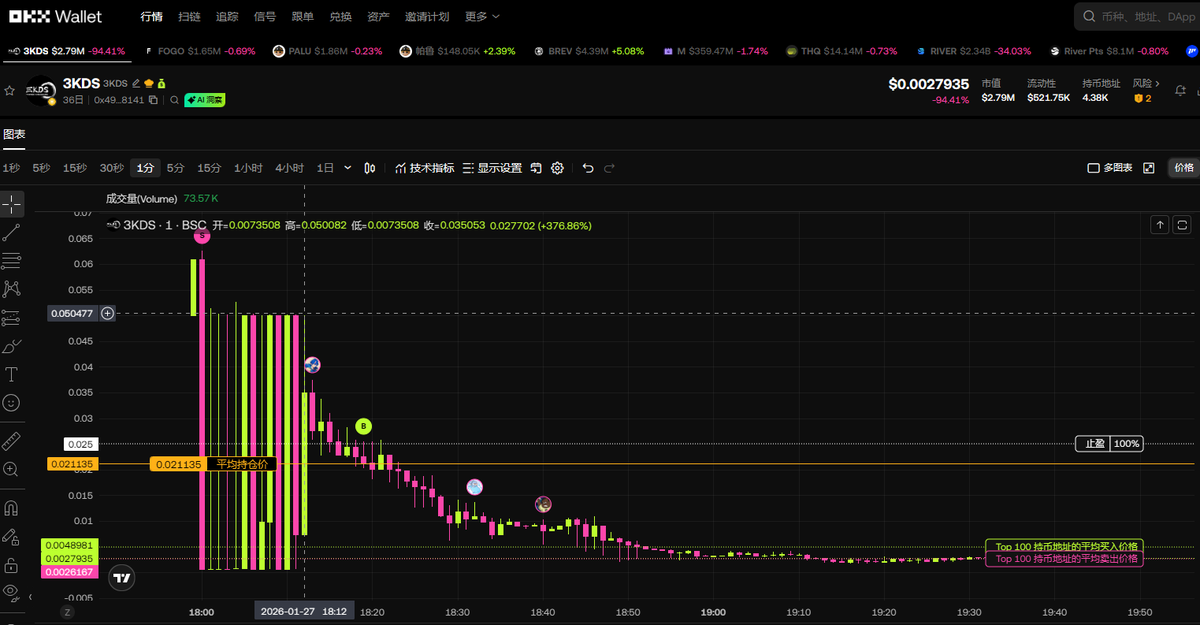The image size is (1200, 625).
Task: Open candlestick chart type selector
Action: tap(370, 168)
